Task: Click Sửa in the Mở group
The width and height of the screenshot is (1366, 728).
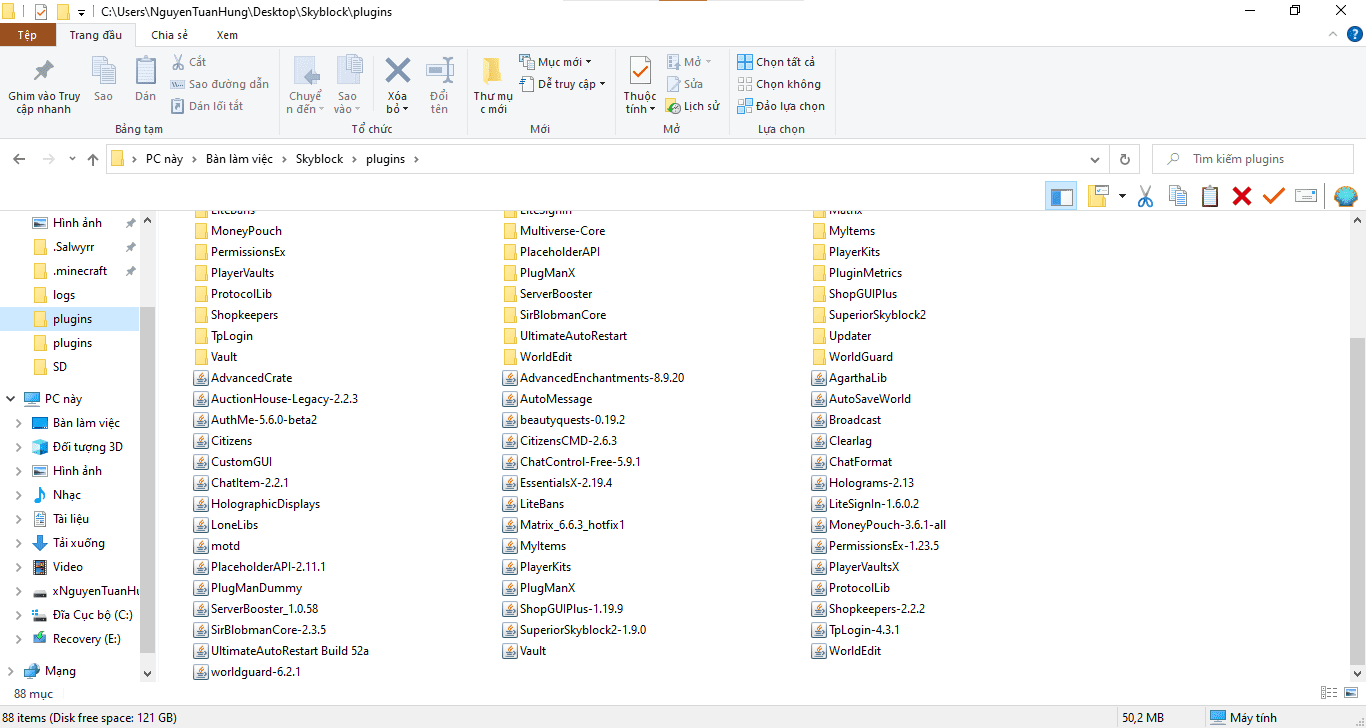Action: [x=685, y=84]
